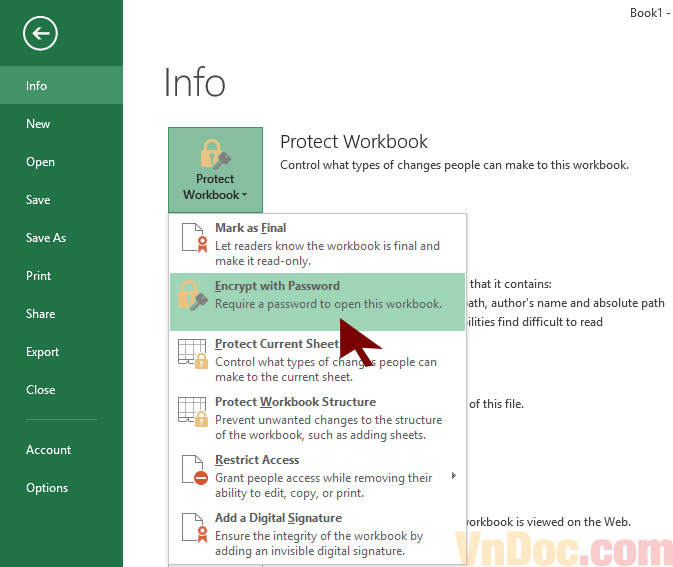
Task: Open Save As in the sidebar
Action: click(x=61, y=238)
